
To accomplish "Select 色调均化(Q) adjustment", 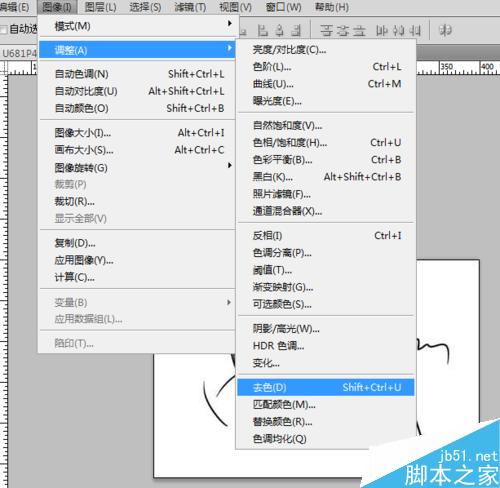I will 326,439.
